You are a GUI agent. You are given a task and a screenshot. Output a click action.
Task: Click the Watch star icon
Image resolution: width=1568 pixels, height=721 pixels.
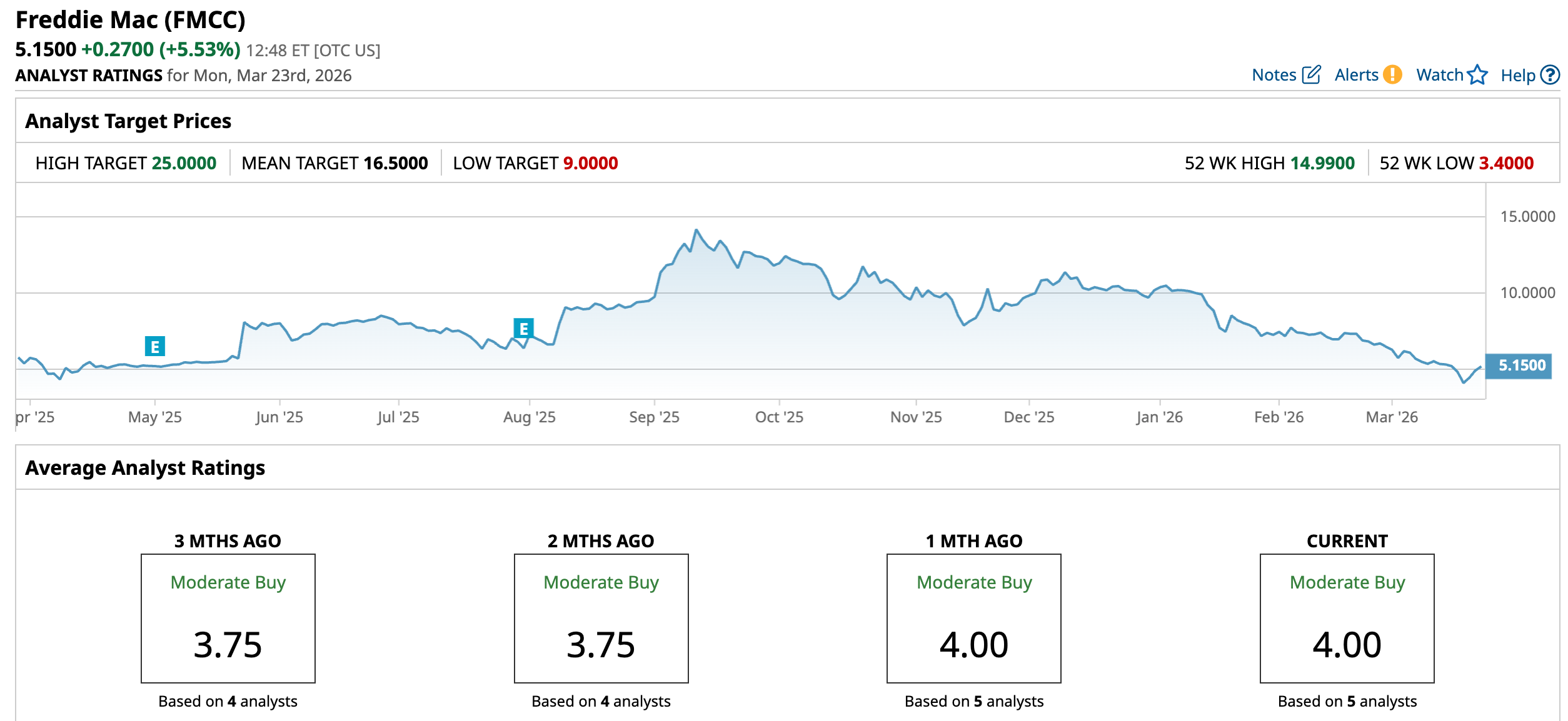1478,75
